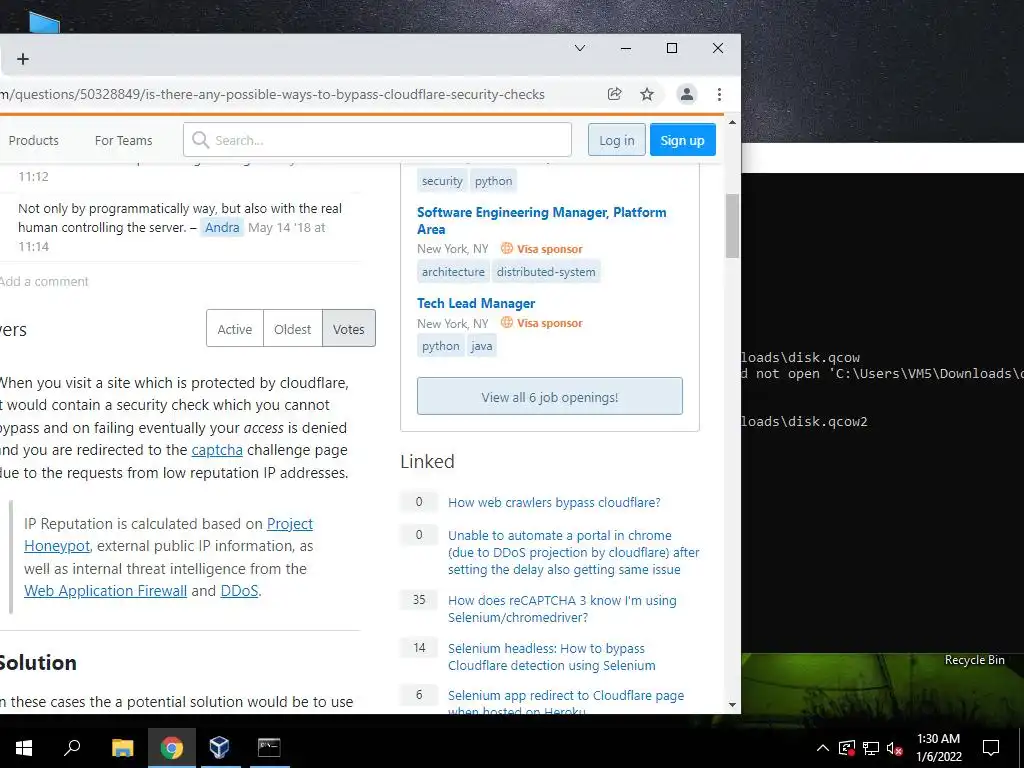The height and width of the screenshot is (768, 1024).
Task: Sort answers by Active
Action: pyautogui.click(x=234, y=328)
